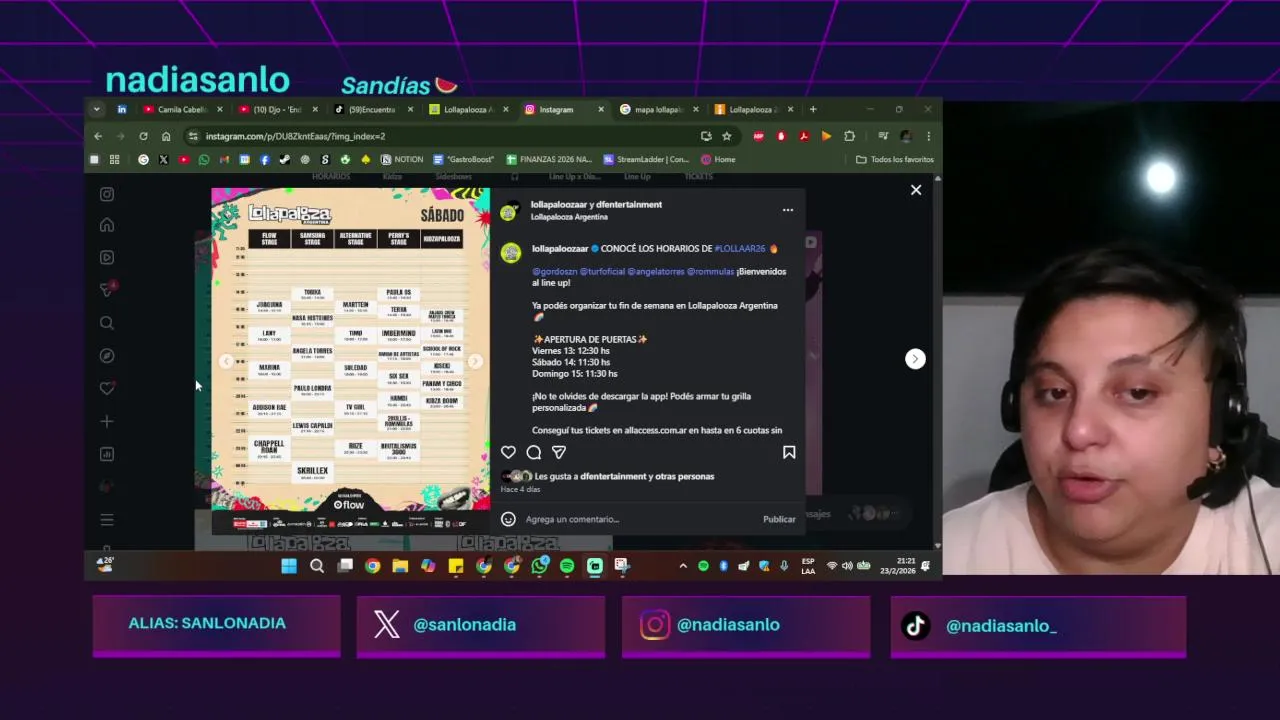Screen dimensions: 1280x720
Task: Focus the 'Agrega un comentario' field
Action: (x=640, y=519)
